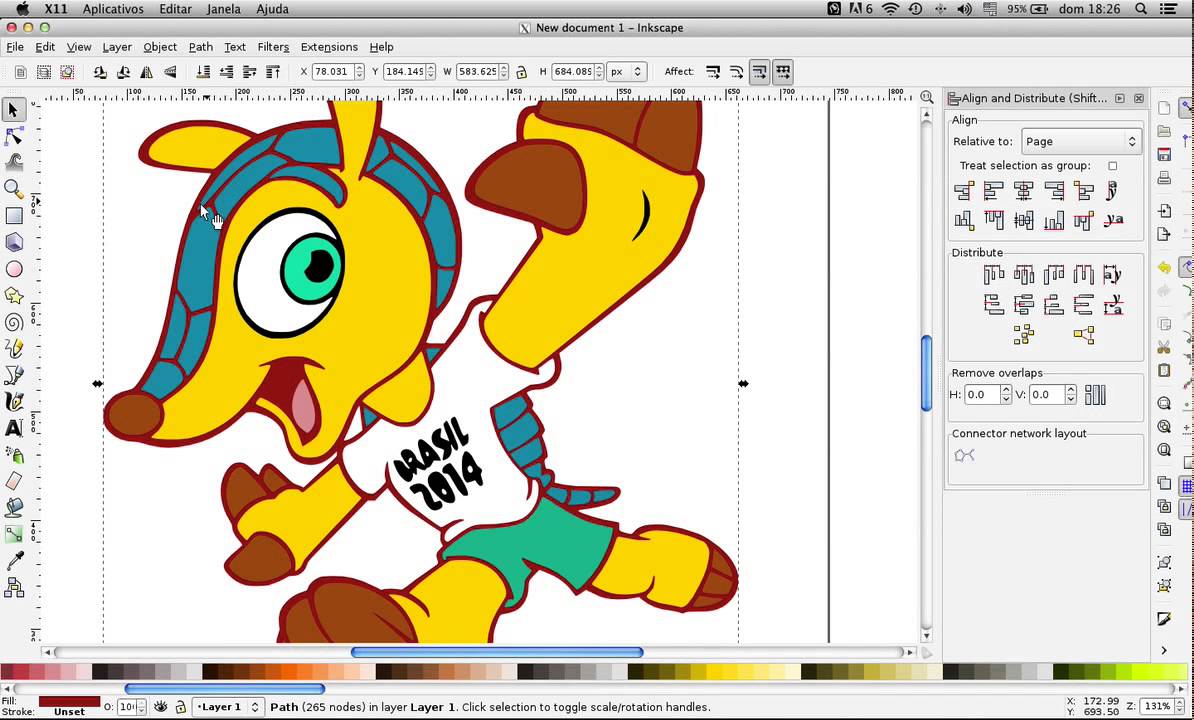Toggle scale rounded corners affect button
Viewport: 1194px width, 720px height.
(736, 72)
